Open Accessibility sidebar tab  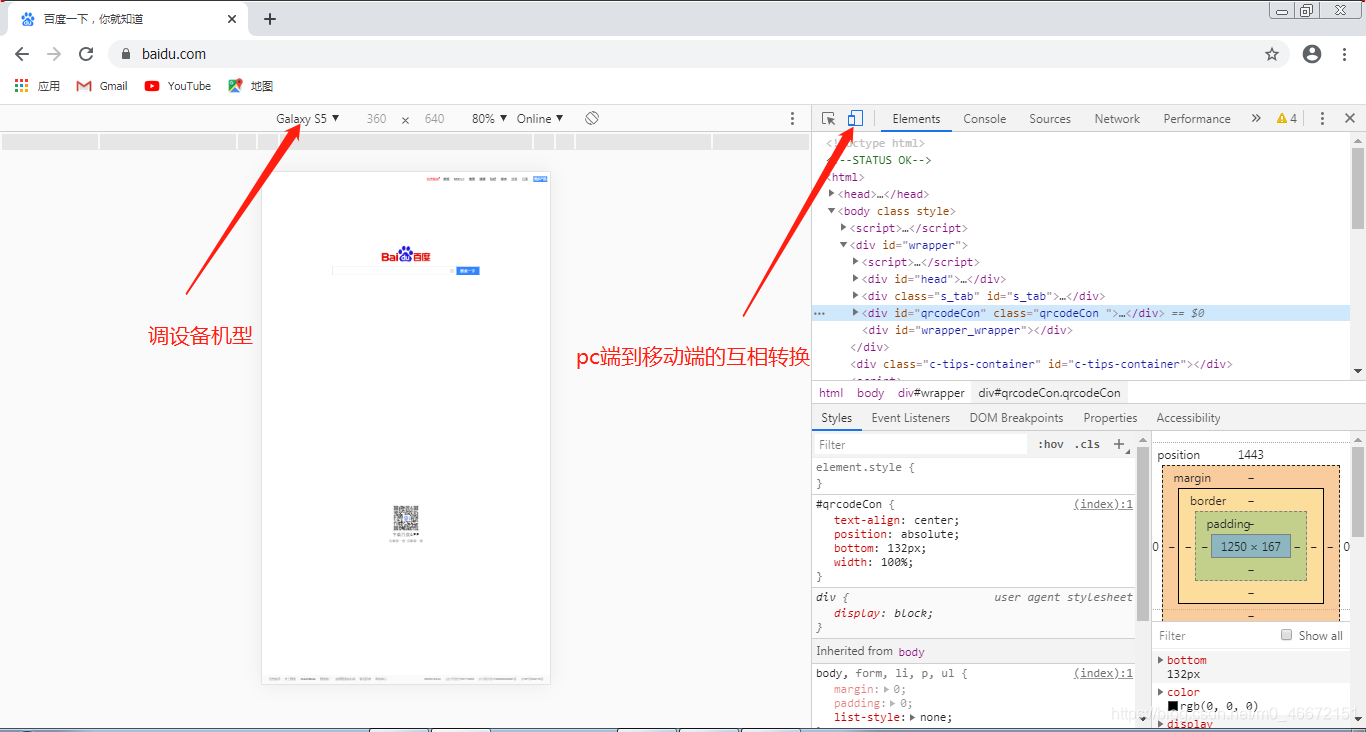point(1188,418)
